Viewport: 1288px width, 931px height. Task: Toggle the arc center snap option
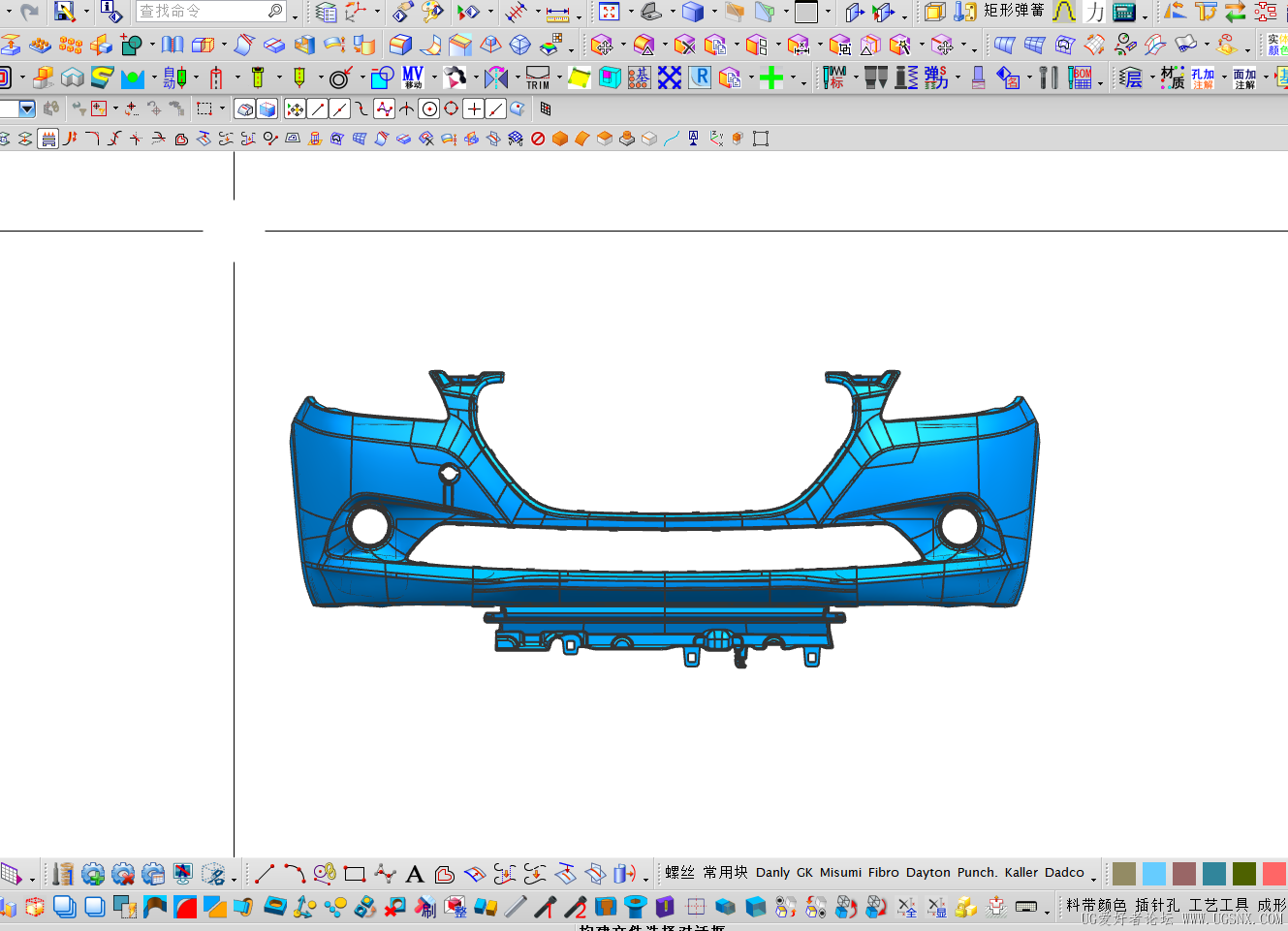[x=429, y=109]
